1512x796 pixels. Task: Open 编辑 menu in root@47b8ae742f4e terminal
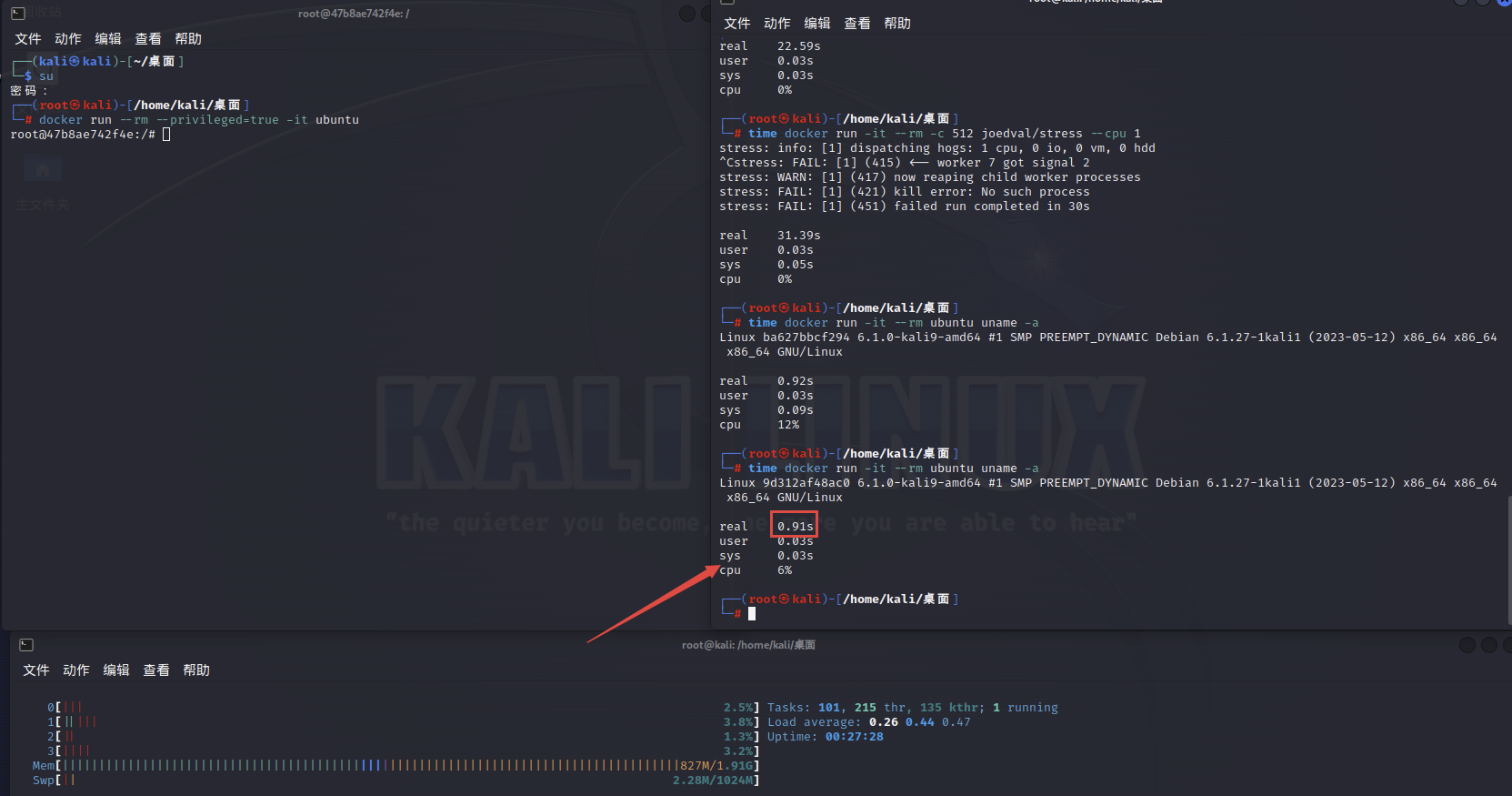coord(108,39)
